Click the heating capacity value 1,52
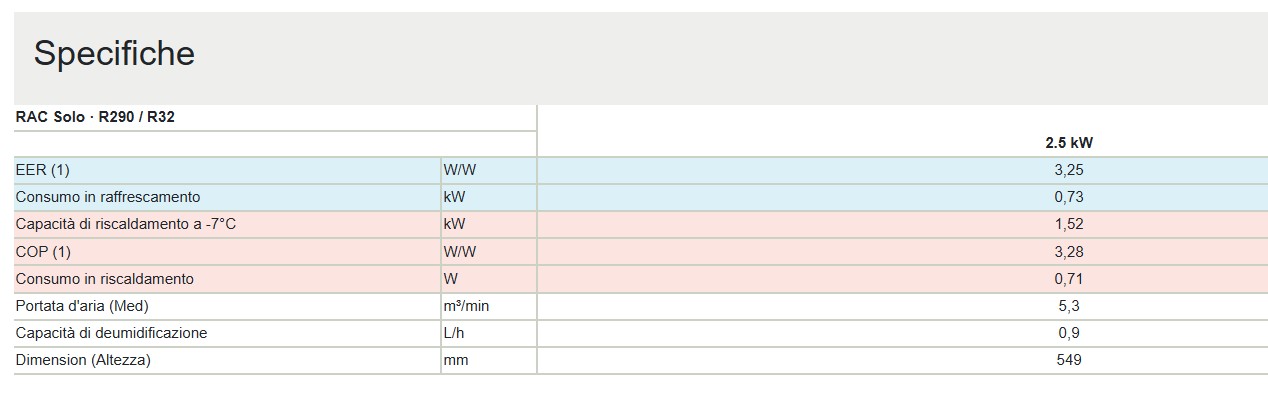 pyautogui.click(x=1069, y=224)
